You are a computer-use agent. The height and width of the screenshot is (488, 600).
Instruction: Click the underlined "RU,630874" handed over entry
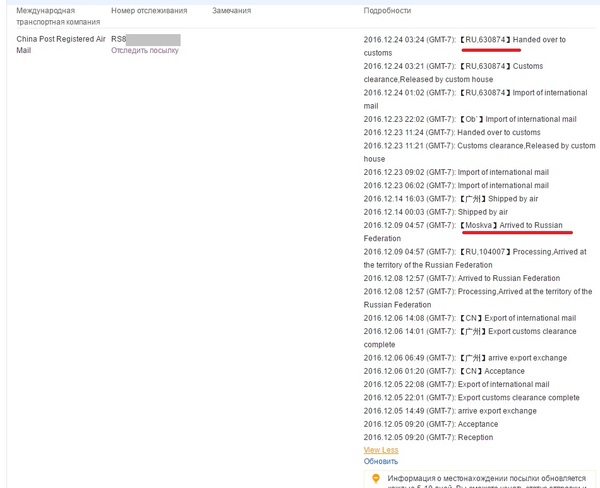(x=490, y=40)
